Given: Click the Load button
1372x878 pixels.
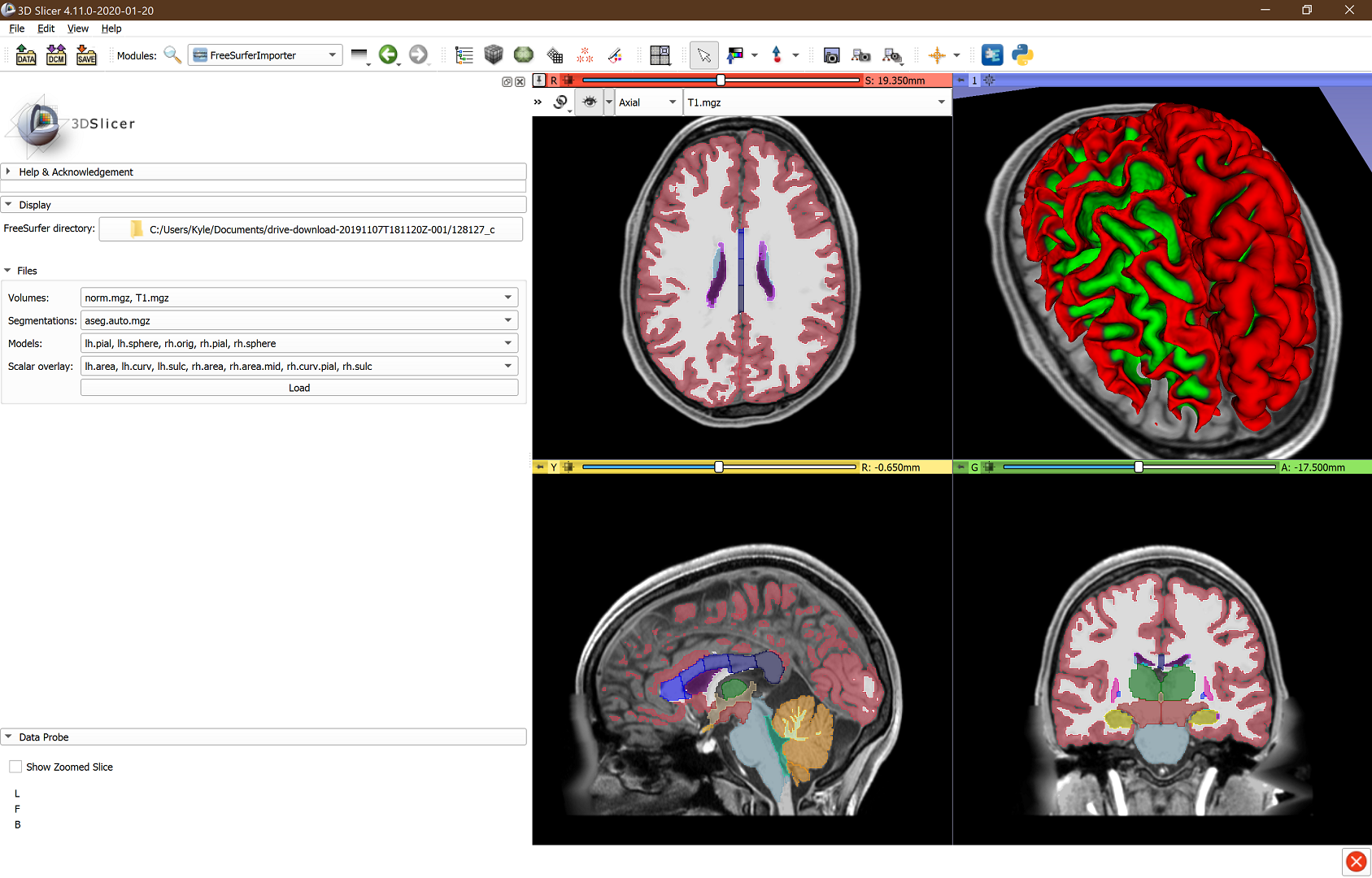Looking at the screenshot, I should (x=299, y=388).
